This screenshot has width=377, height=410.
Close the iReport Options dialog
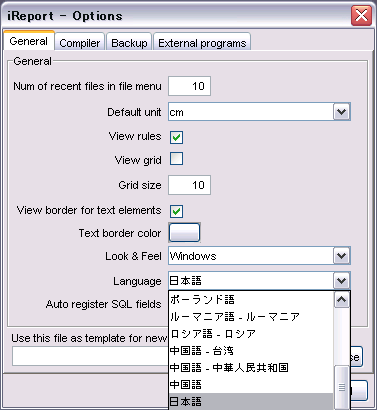pyautogui.click(x=361, y=15)
